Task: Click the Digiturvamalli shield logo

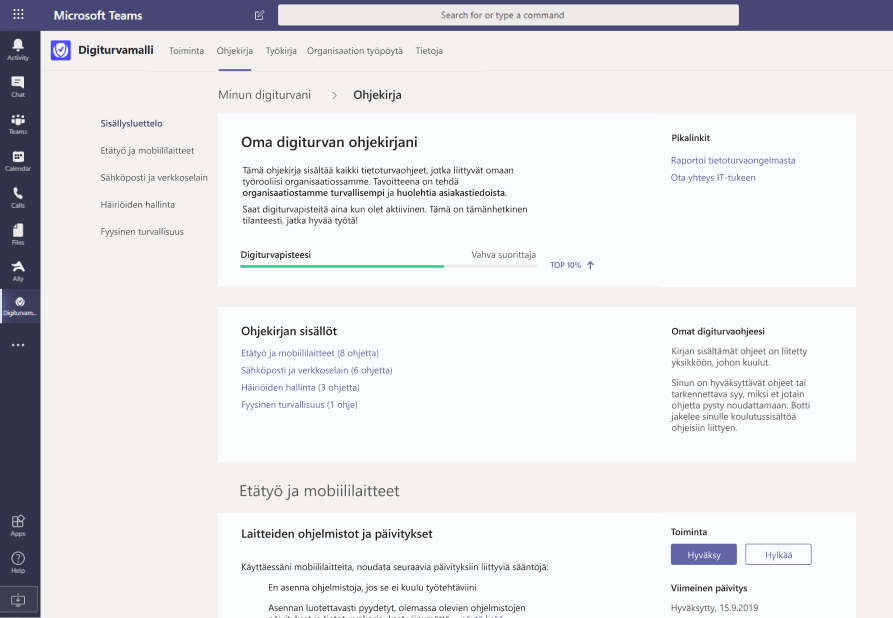Action: coord(60,50)
